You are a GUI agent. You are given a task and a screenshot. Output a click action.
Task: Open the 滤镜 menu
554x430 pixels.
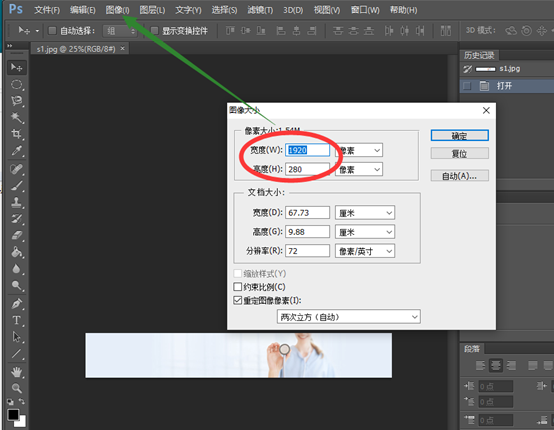coord(260,10)
